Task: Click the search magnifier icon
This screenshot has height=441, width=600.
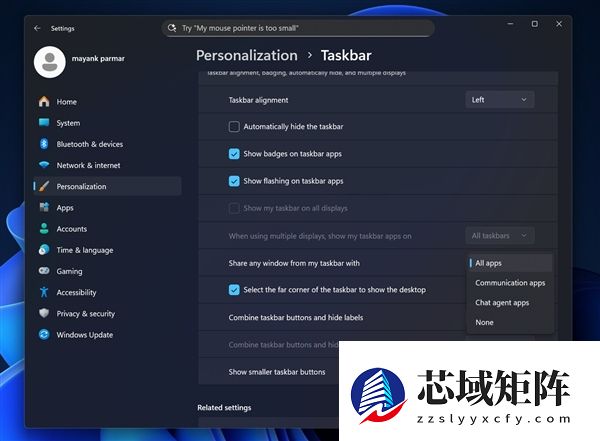Action: [x=172, y=28]
